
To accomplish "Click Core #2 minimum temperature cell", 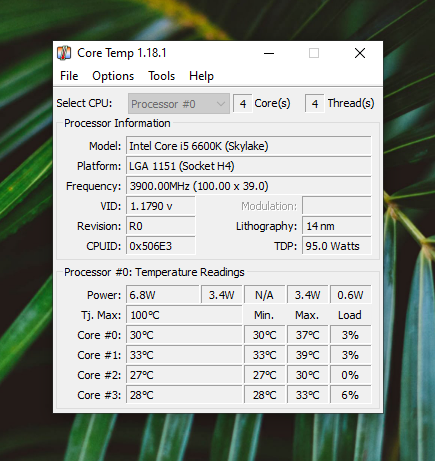I will (x=264, y=375).
